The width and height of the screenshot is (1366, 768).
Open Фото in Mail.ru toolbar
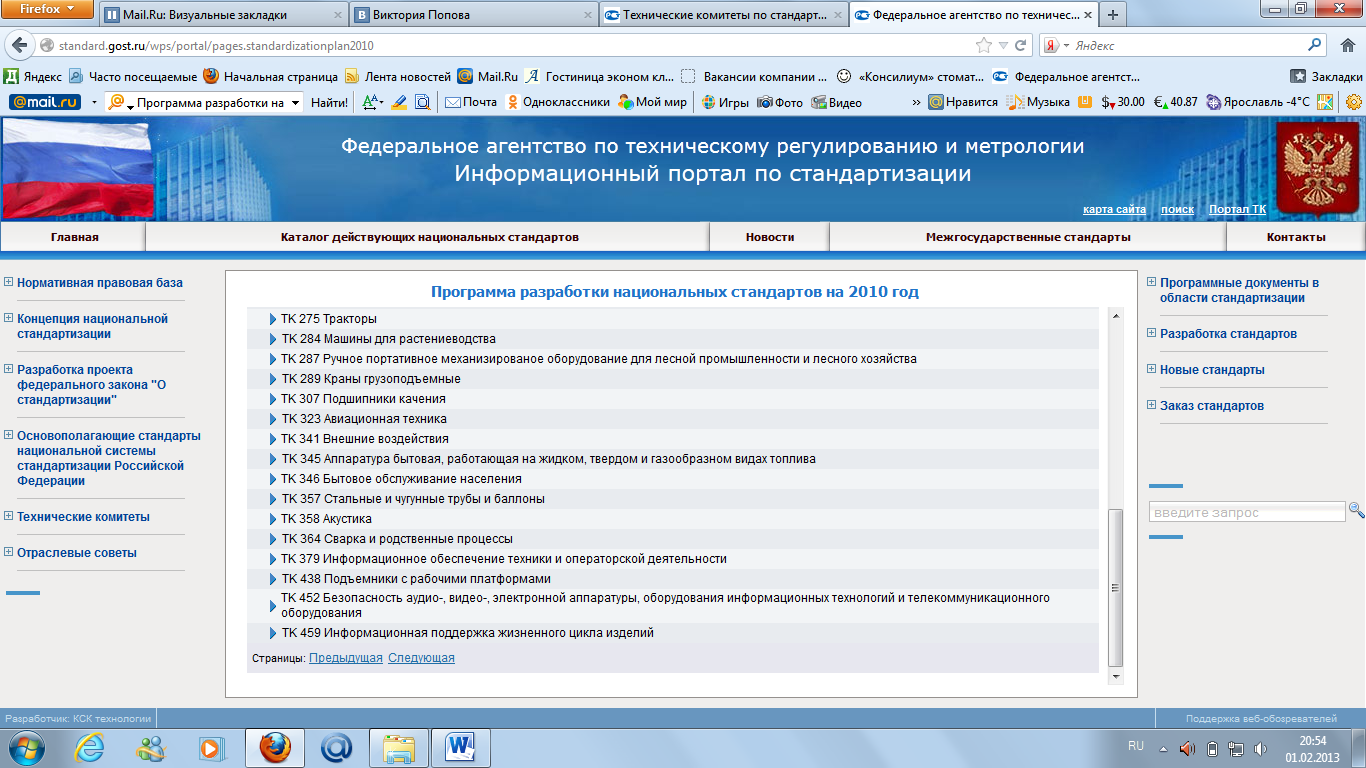click(780, 102)
